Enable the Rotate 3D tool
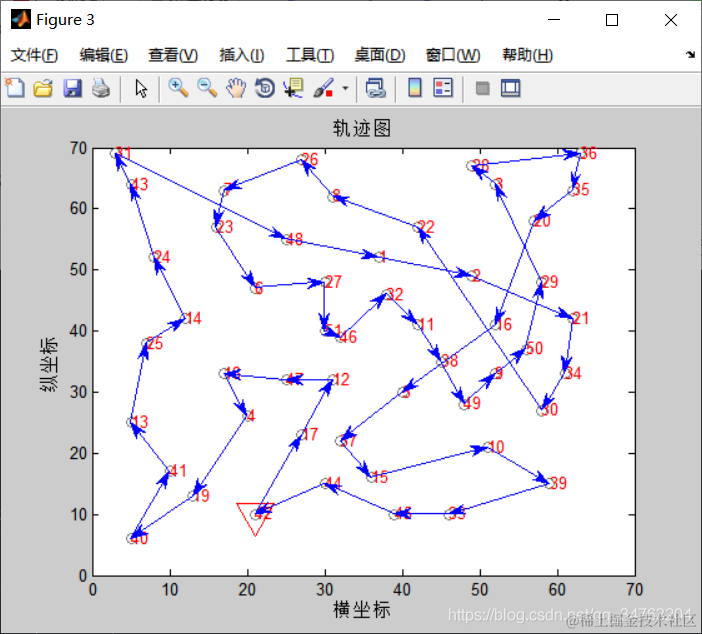702x634 pixels. pos(265,88)
